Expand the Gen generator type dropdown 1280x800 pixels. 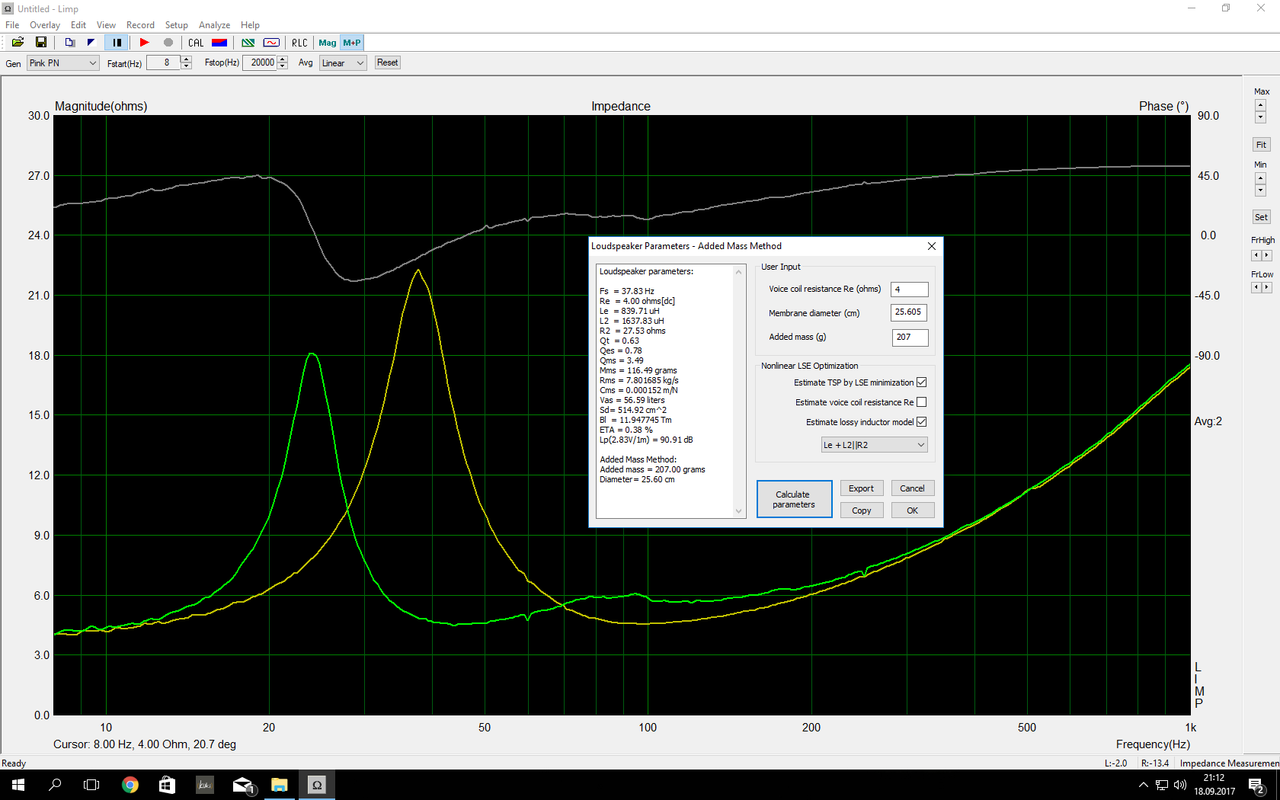tap(62, 63)
